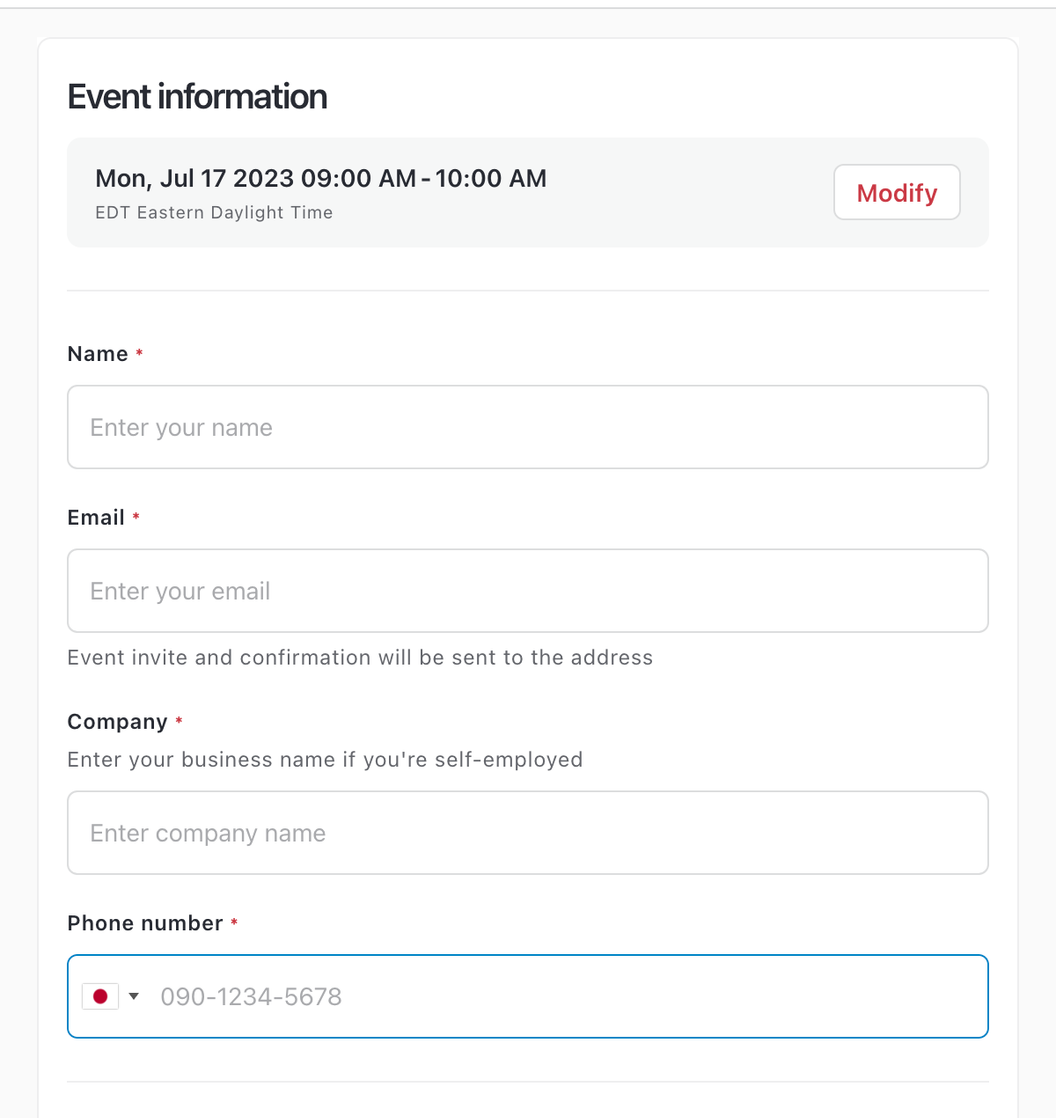Select the Mon, Jul 17 2023 time text

coord(321,178)
